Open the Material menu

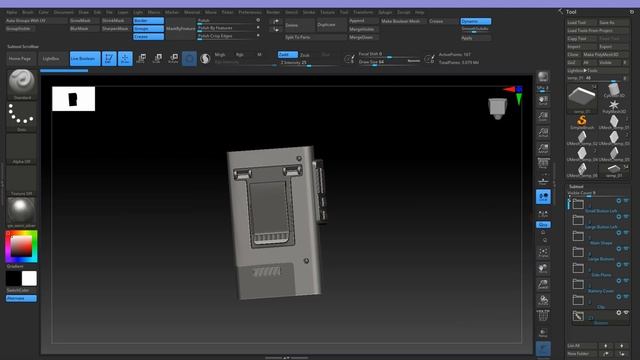click(192, 12)
